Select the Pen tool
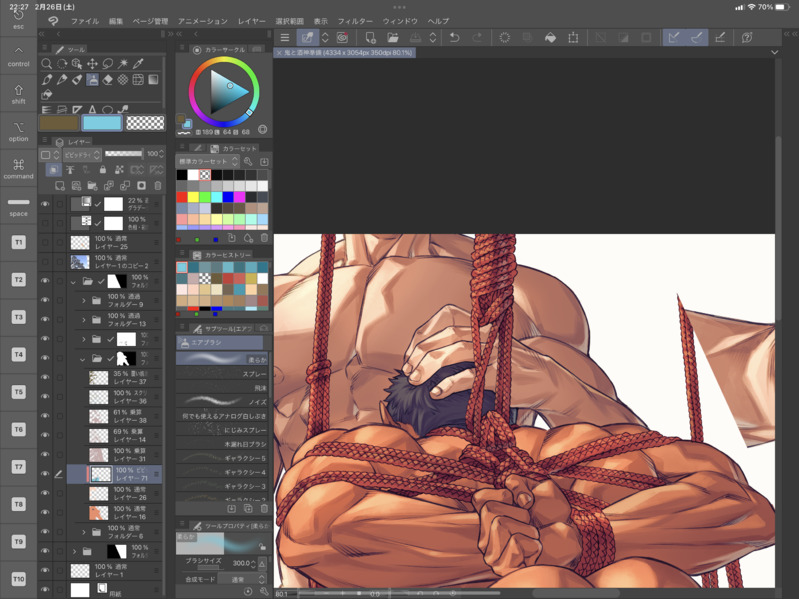 click(47, 79)
